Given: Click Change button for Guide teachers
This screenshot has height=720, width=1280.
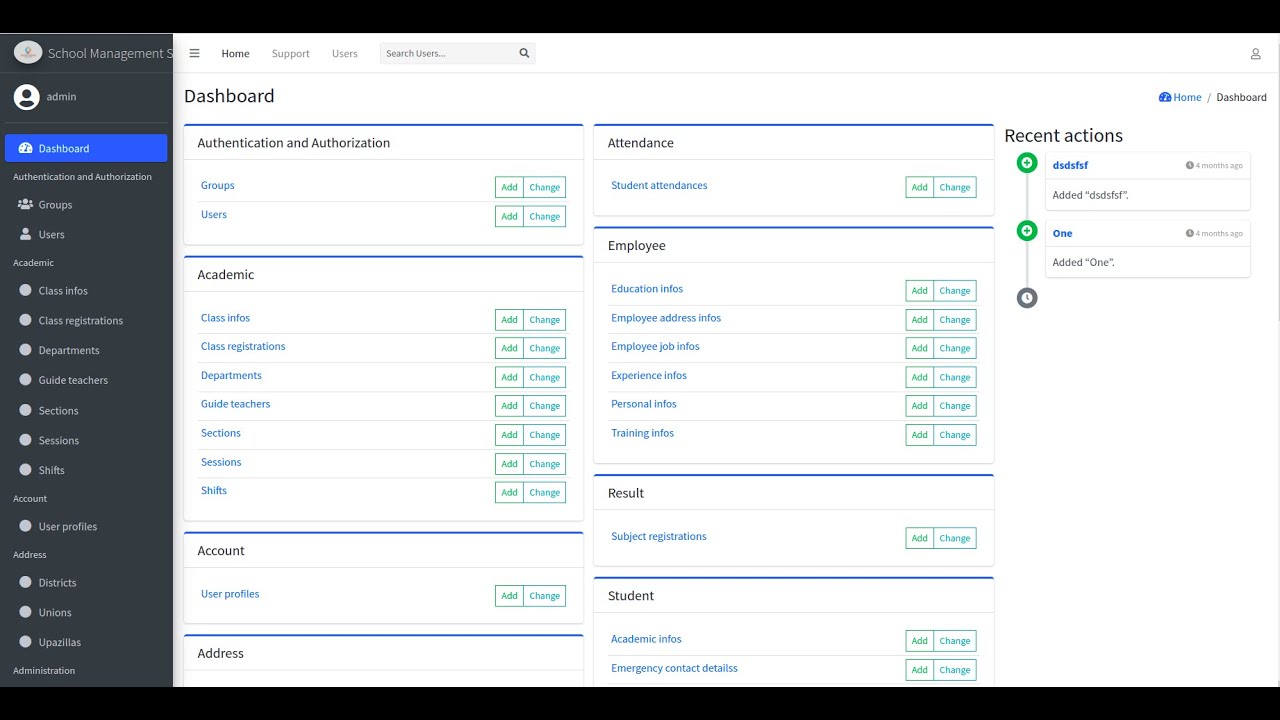Looking at the screenshot, I should click(x=545, y=406).
